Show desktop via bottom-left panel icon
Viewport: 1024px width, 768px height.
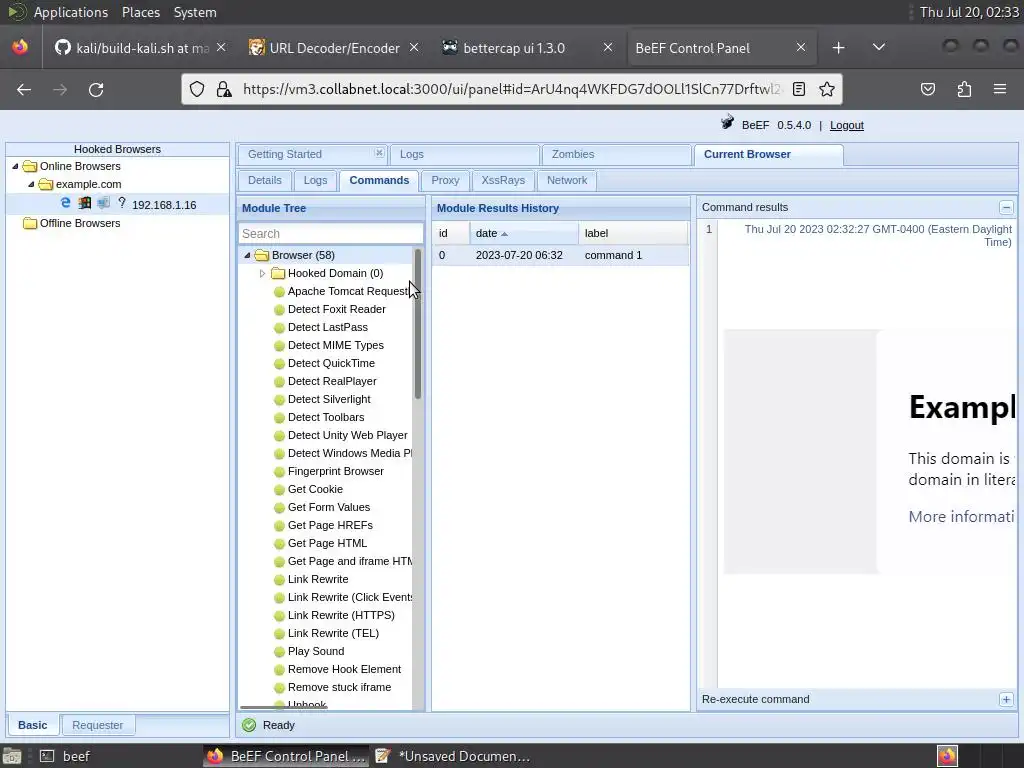click(11, 756)
